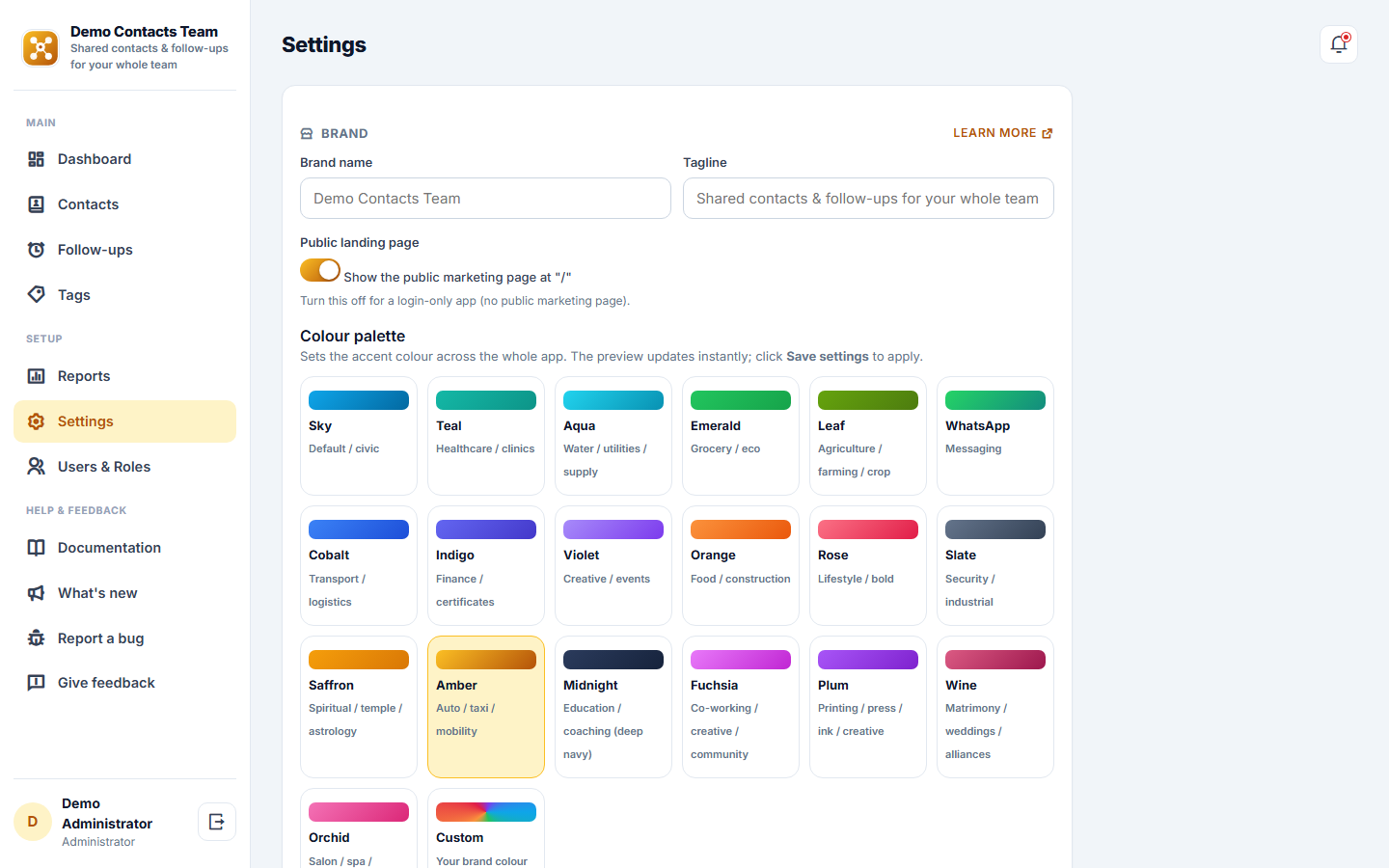
Task: Open the Documentation page
Action: [x=124, y=548]
